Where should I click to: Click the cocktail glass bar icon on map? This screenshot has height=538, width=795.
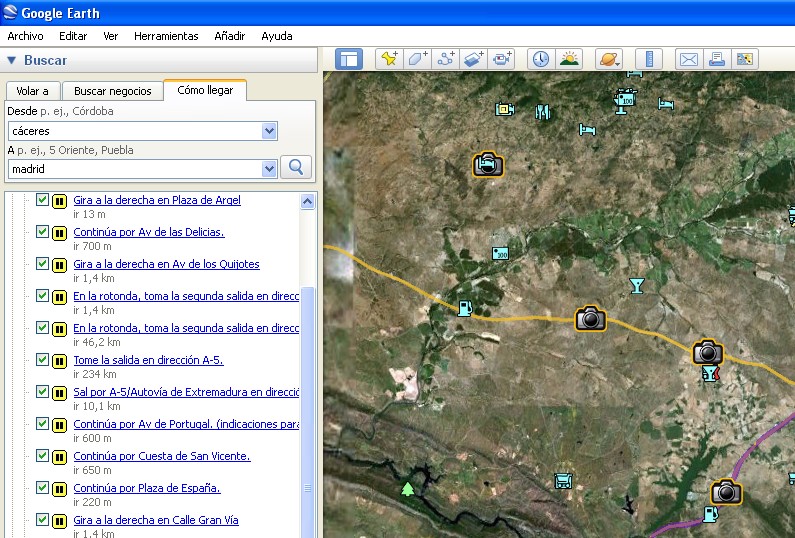pyautogui.click(x=637, y=286)
